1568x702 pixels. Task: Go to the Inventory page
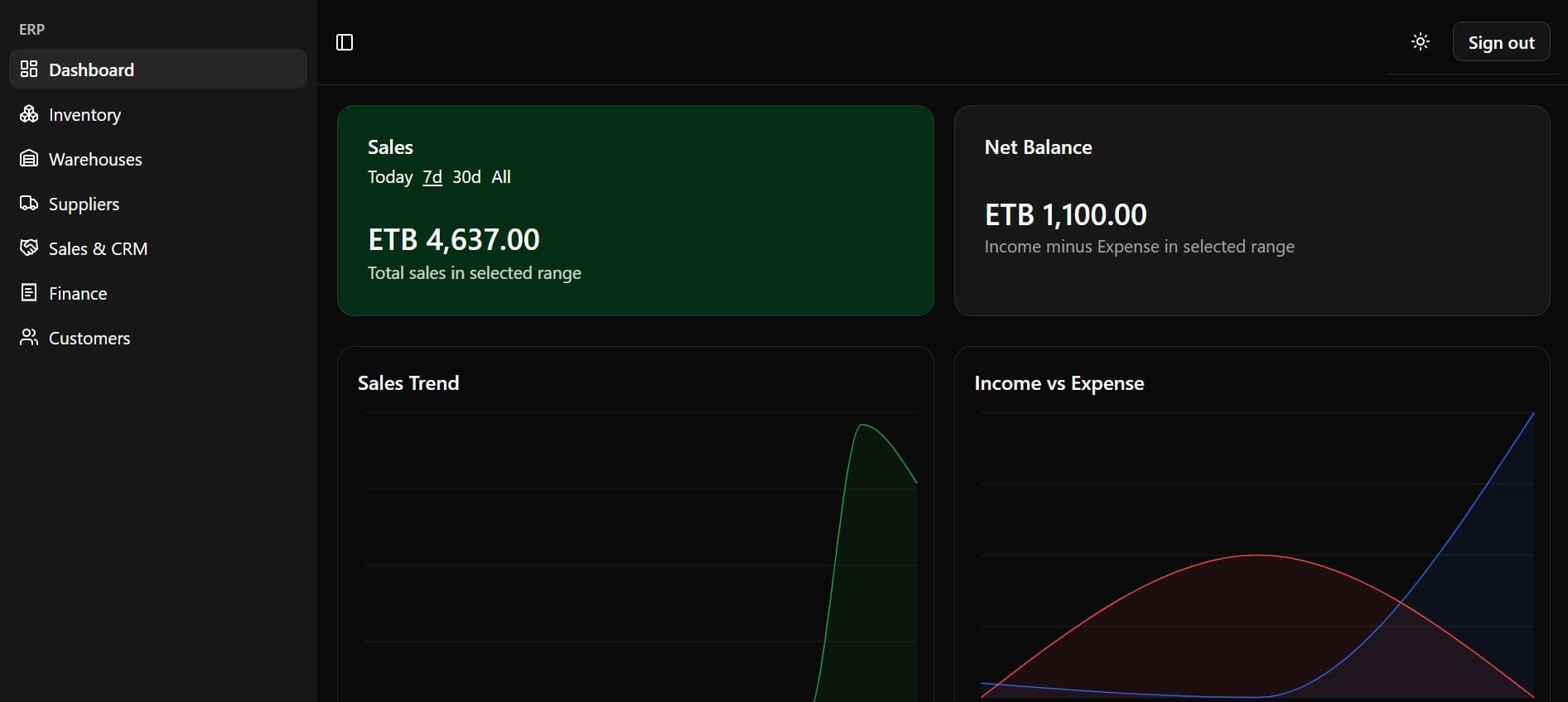(x=158, y=114)
